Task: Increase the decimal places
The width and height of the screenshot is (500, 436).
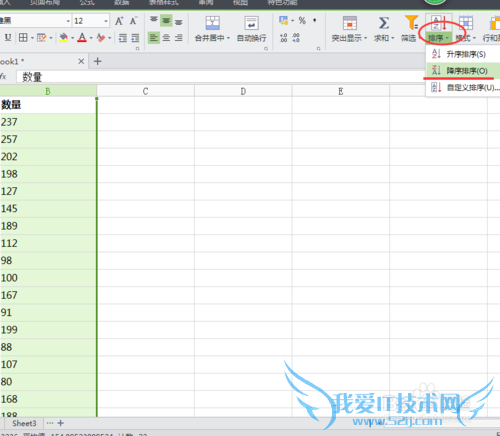Action: tap(283, 38)
